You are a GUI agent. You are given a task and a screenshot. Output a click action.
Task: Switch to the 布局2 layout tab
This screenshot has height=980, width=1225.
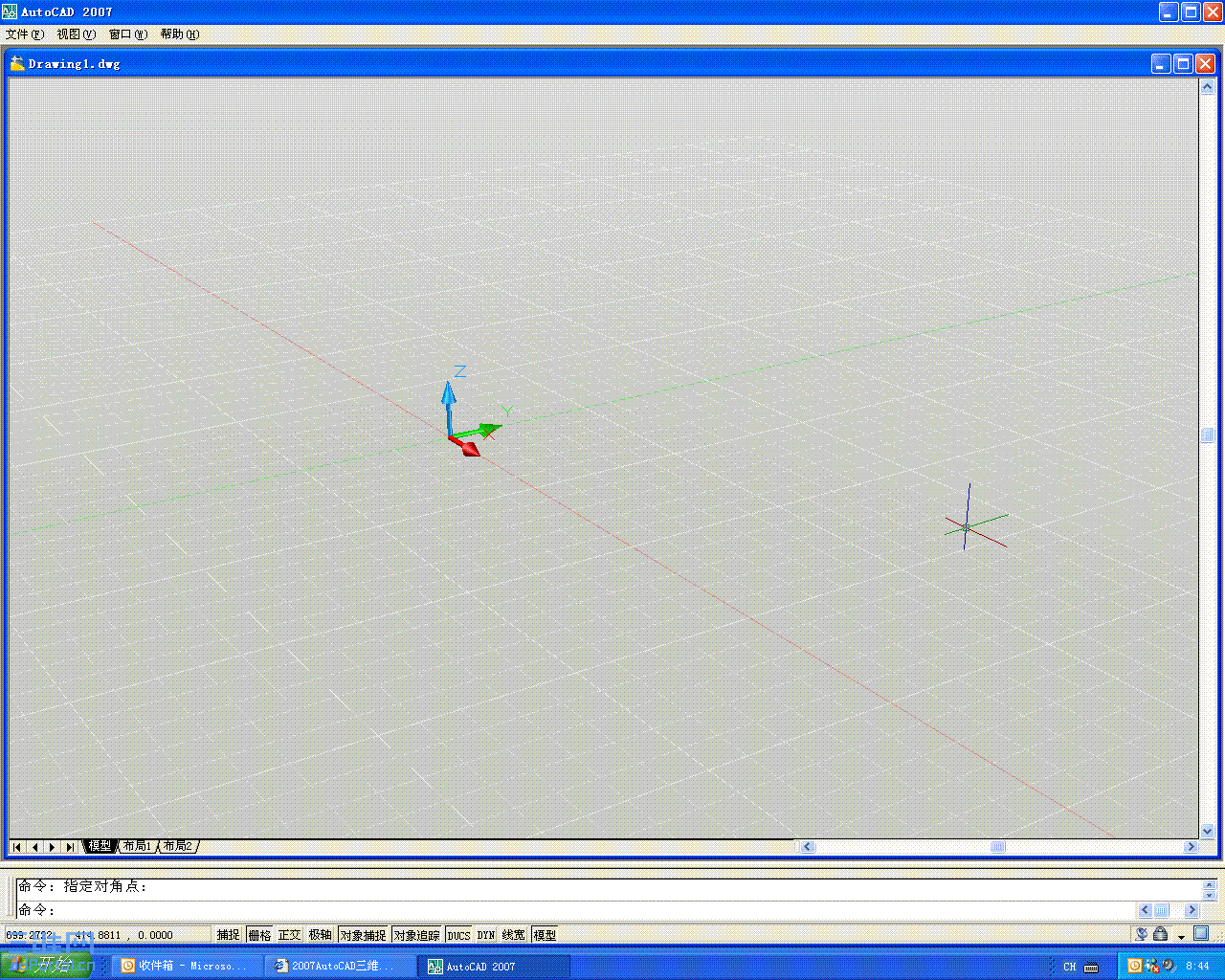(178, 846)
